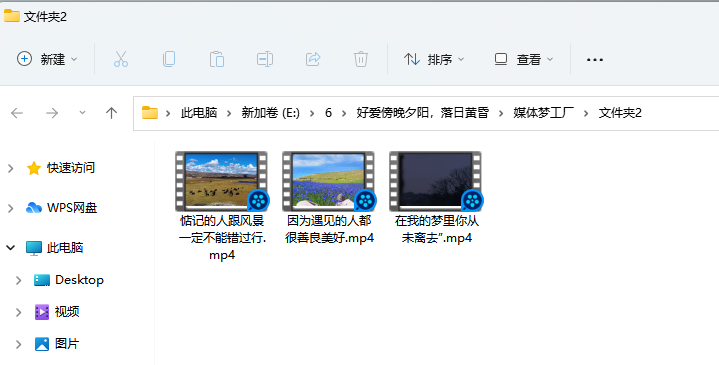Click the Share icon in toolbar

(313, 59)
